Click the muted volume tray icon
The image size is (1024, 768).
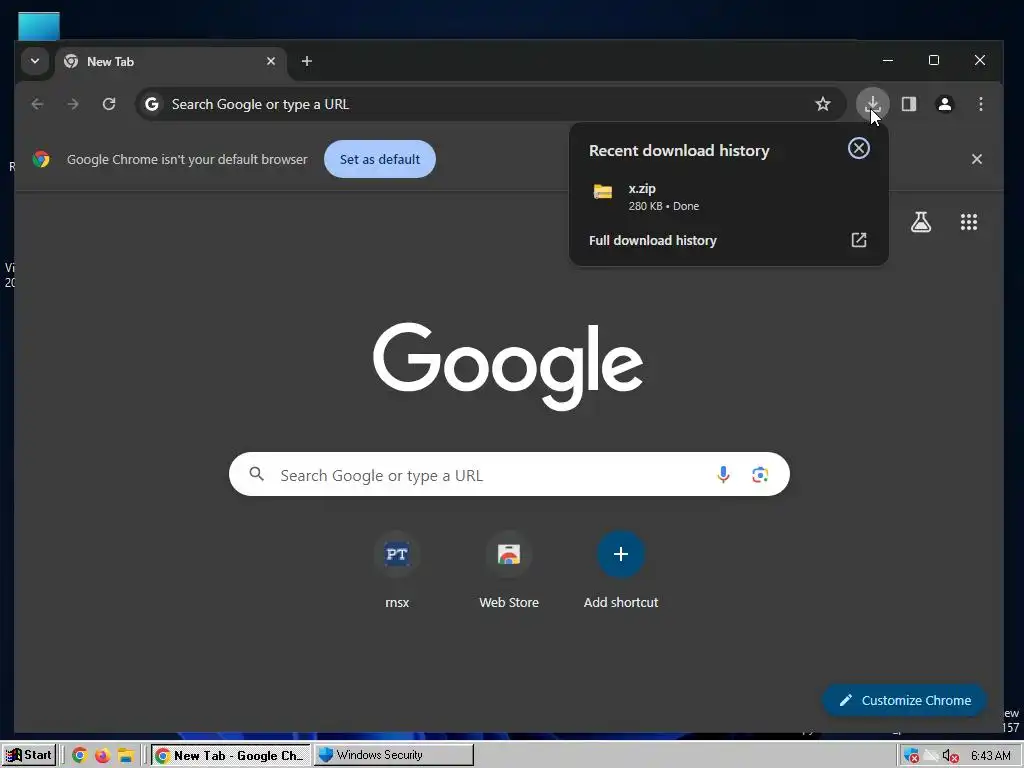[950, 756]
